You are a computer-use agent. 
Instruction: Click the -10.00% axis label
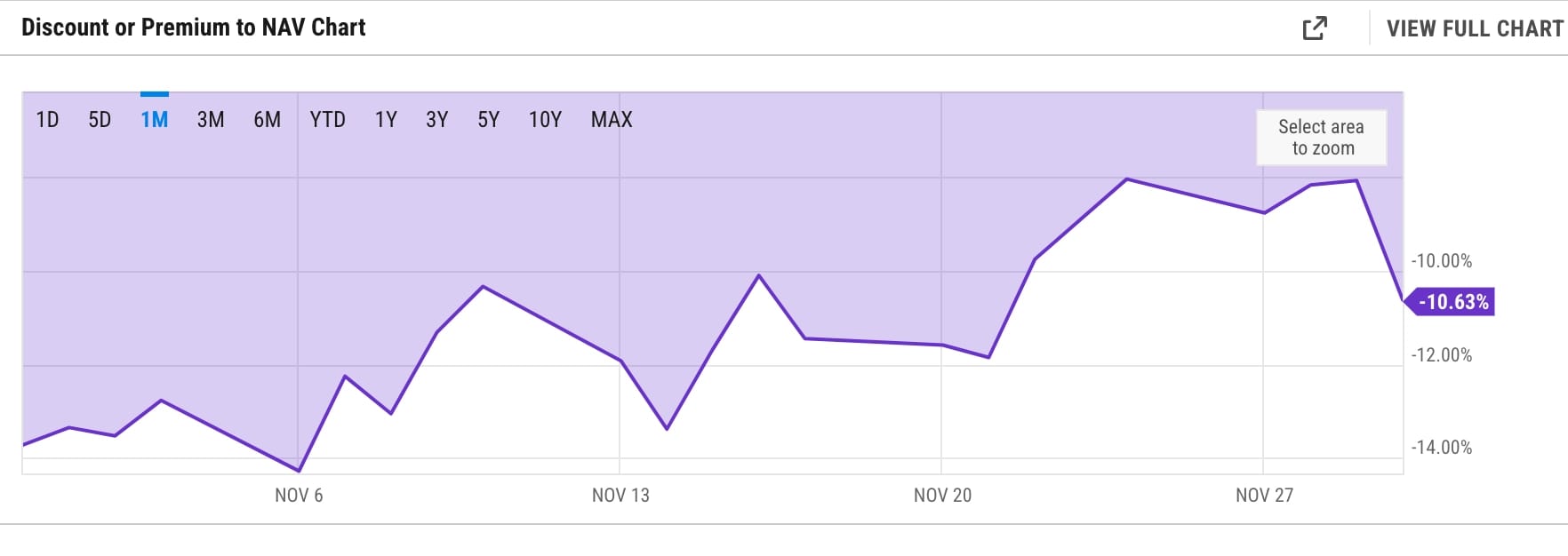[1441, 262]
